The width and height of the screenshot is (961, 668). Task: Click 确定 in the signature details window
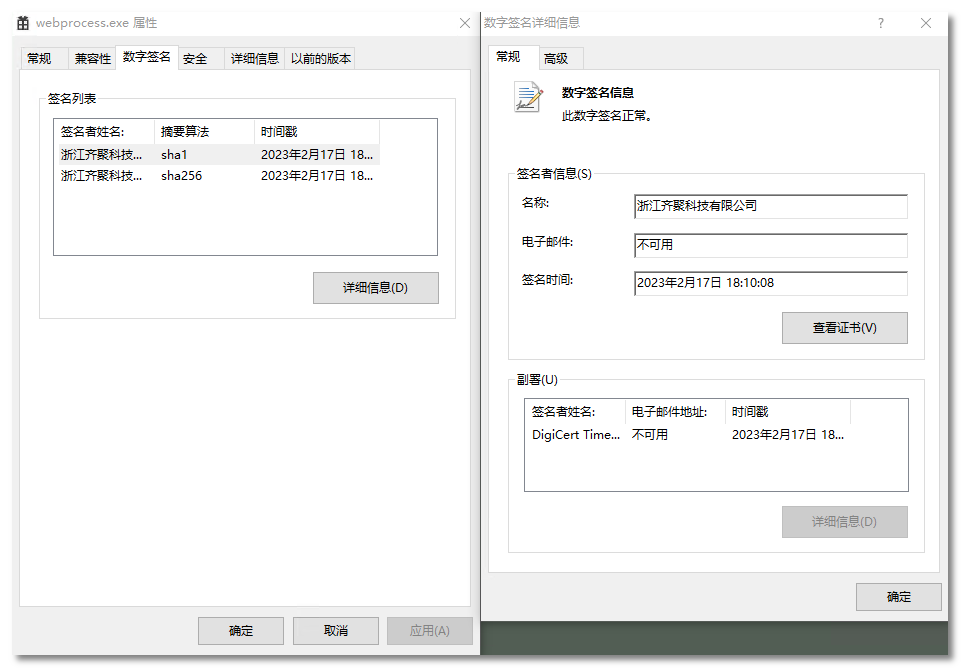click(x=897, y=596)
